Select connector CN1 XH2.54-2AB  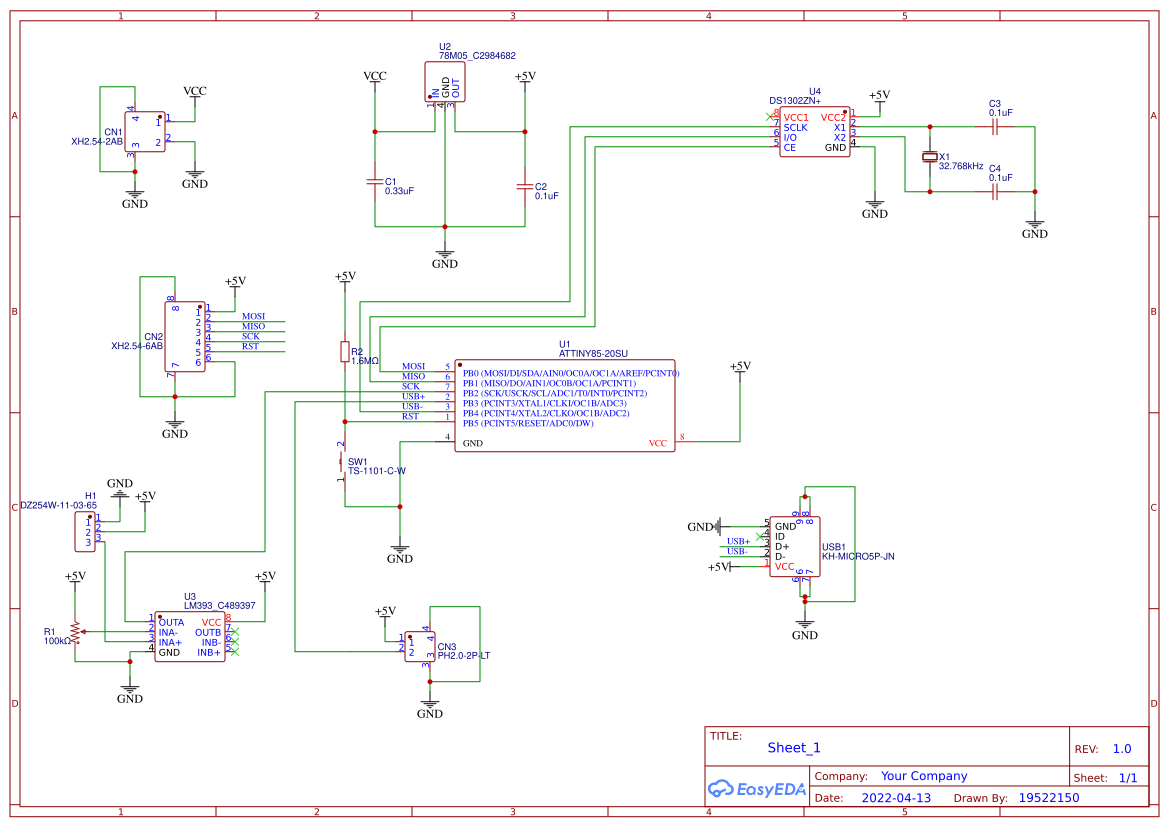click(x=145, y=130)
